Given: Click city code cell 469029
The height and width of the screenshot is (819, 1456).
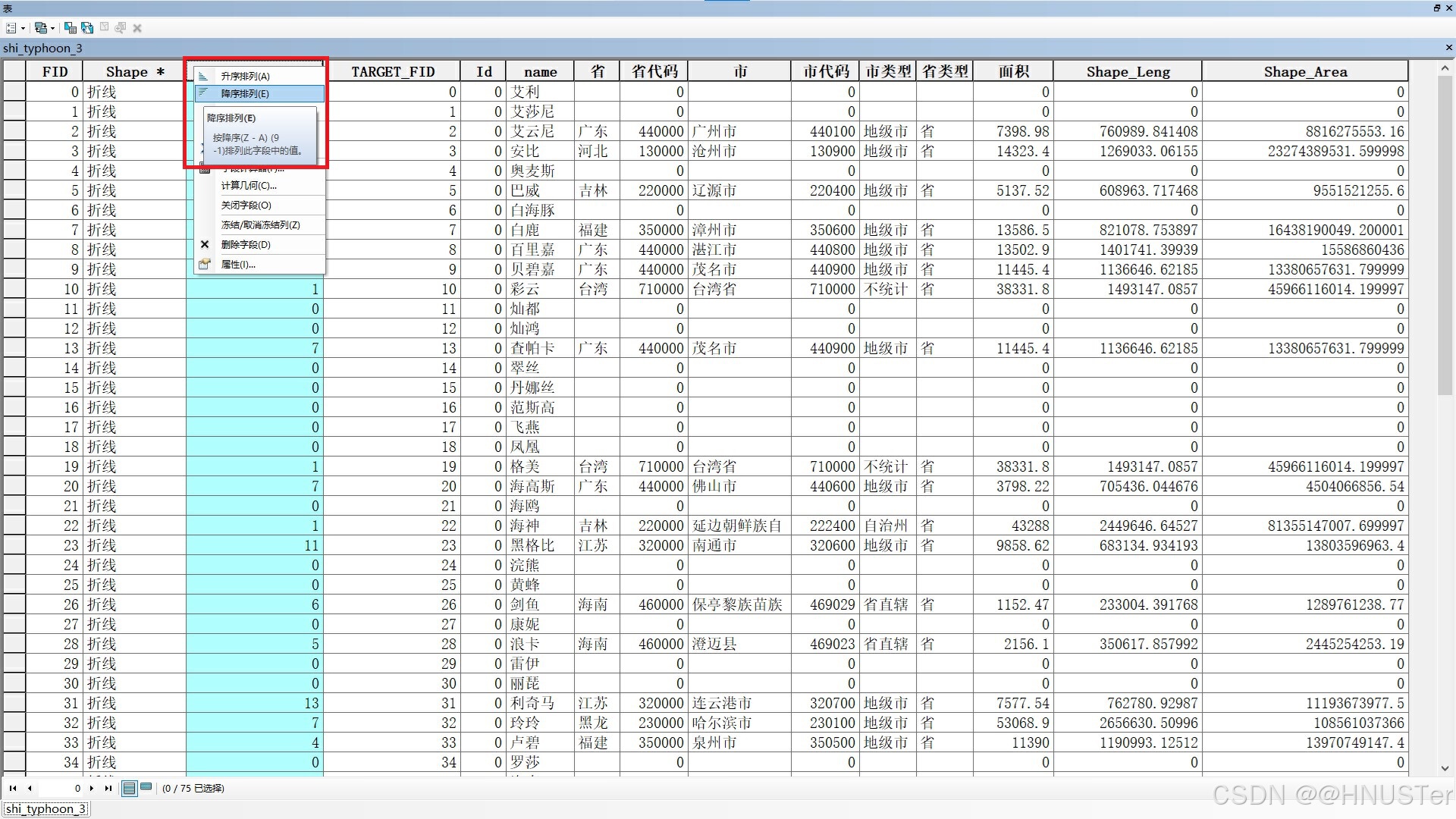Looking at the screenshot, I should click(825, 604).
